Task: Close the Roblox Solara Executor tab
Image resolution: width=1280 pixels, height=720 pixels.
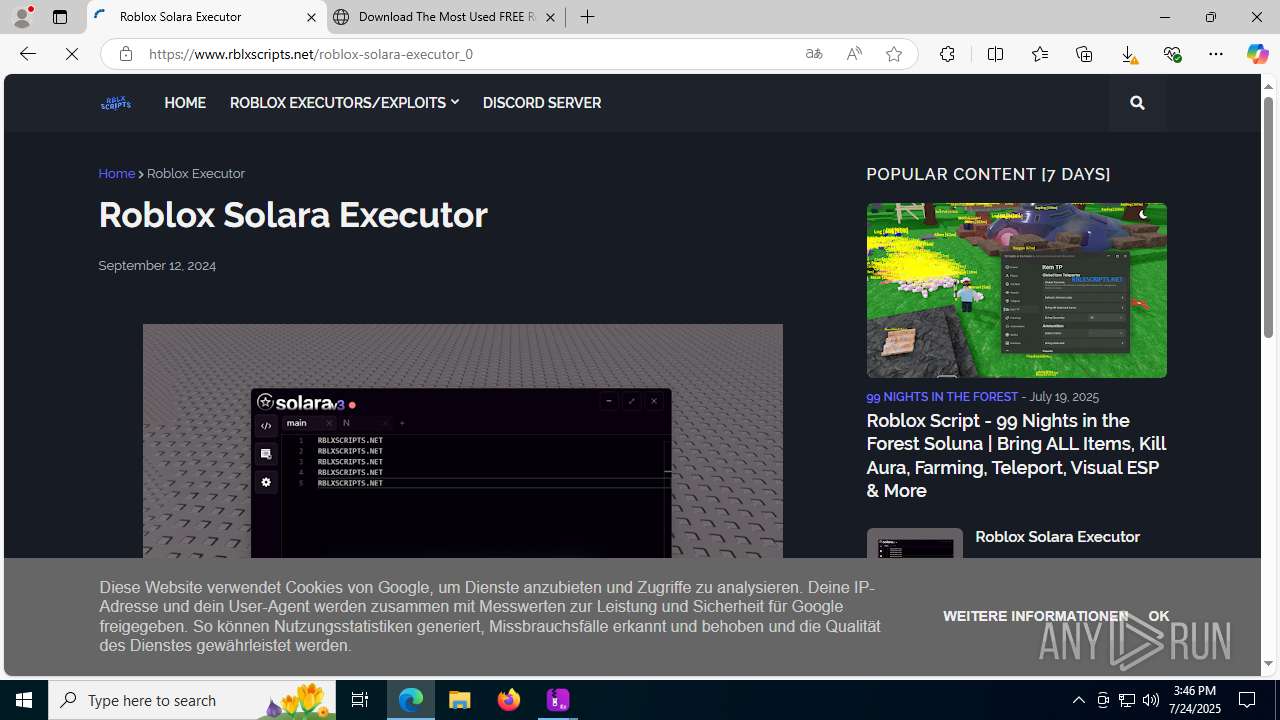Action: tap(311, 17)
